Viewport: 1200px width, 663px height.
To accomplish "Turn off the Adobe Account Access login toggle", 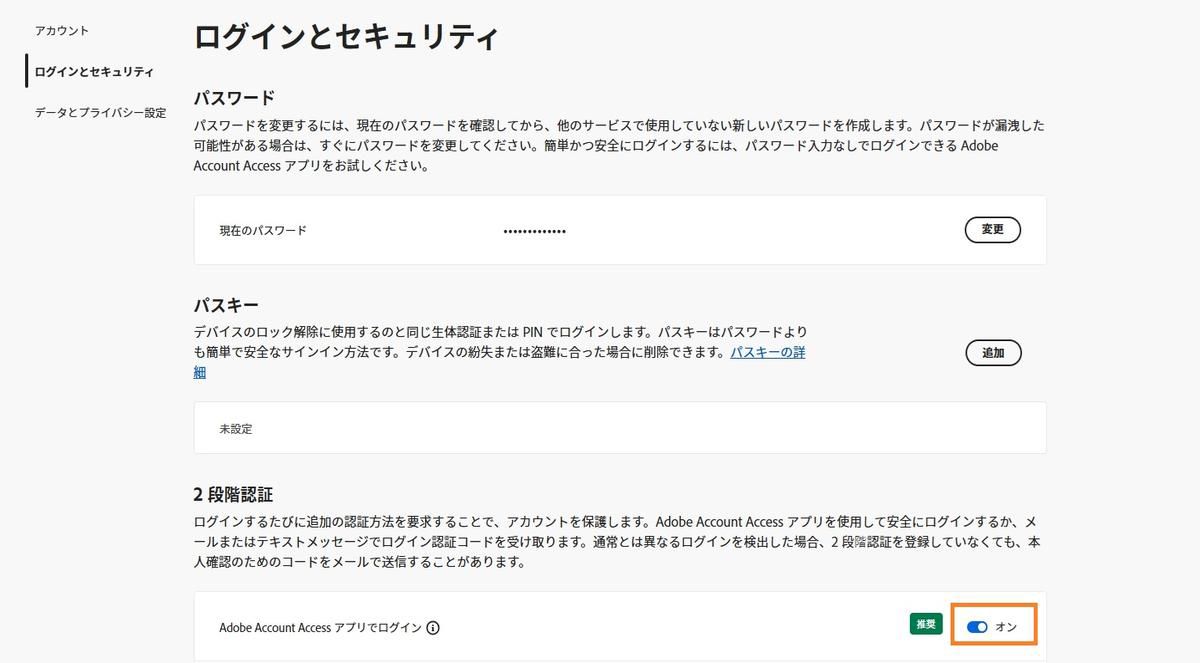I will pyautogui.click(x=978, y=626).
